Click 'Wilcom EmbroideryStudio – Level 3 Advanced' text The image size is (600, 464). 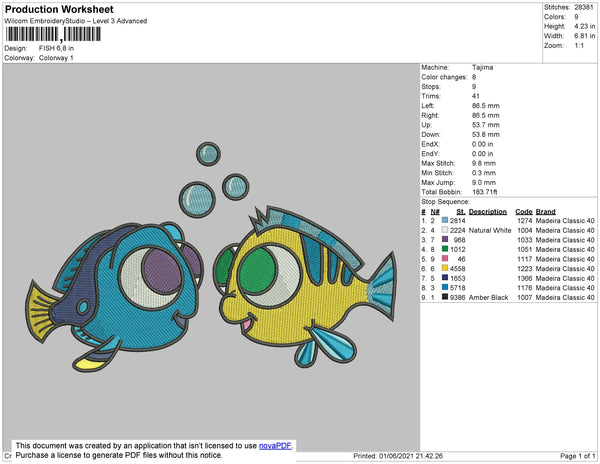pos(76,21)
